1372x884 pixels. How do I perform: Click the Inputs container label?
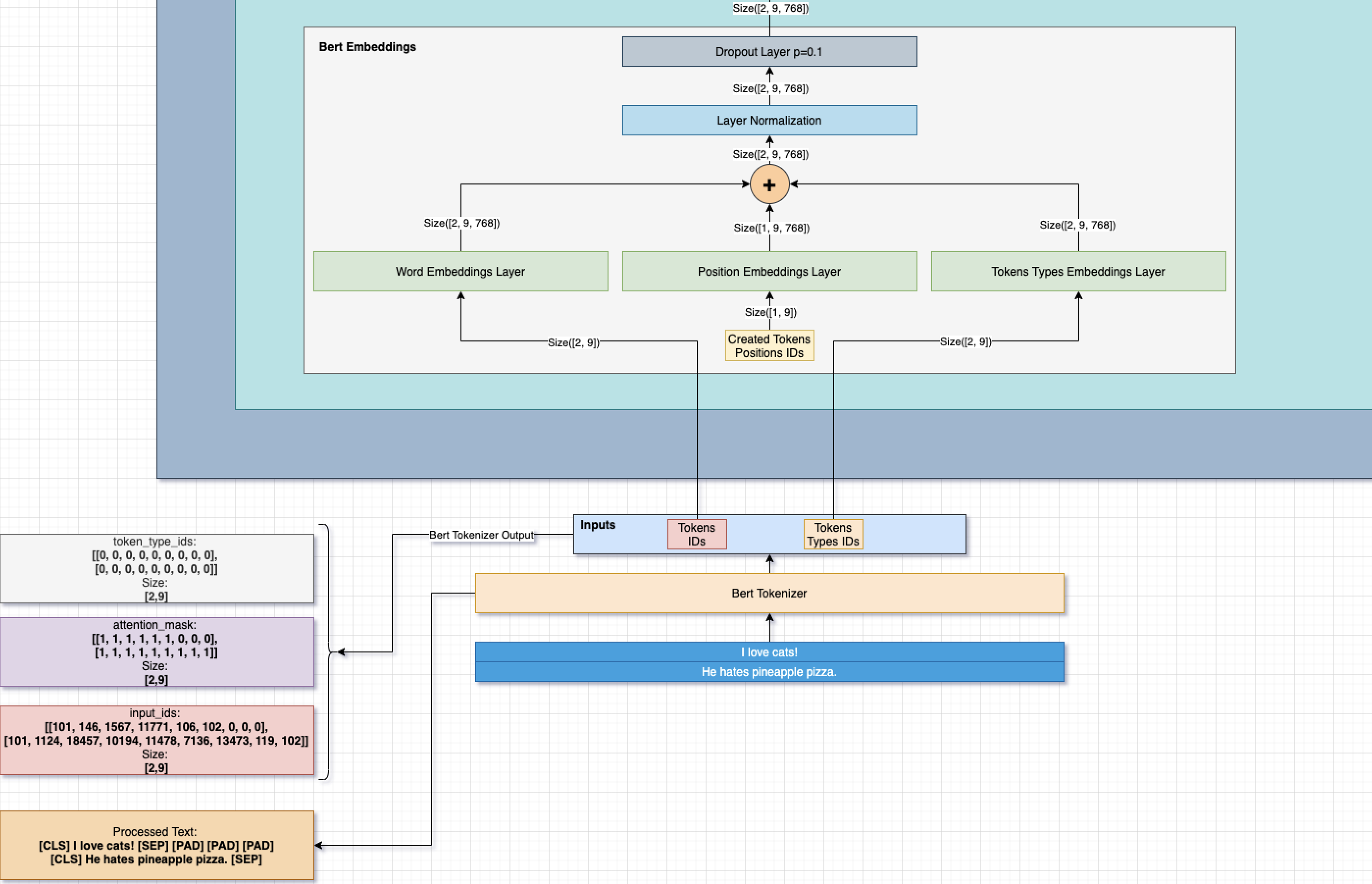click(597, 524)
